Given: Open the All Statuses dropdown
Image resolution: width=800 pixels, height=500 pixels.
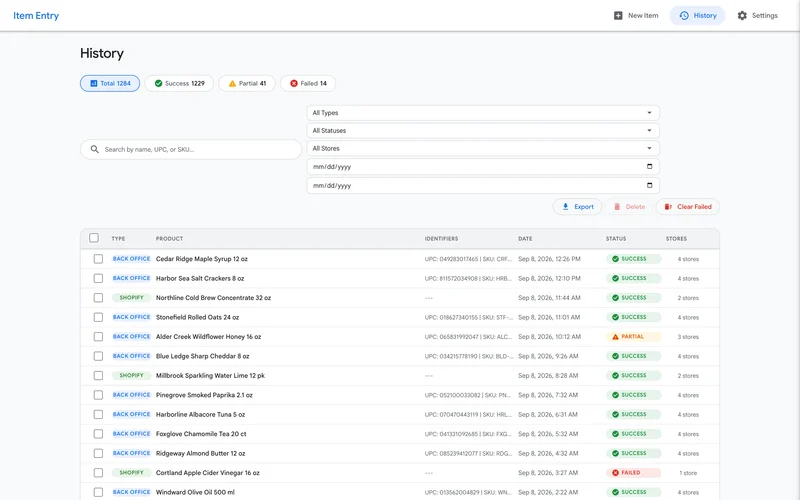Looking at the screenshot, I should 483,131.
